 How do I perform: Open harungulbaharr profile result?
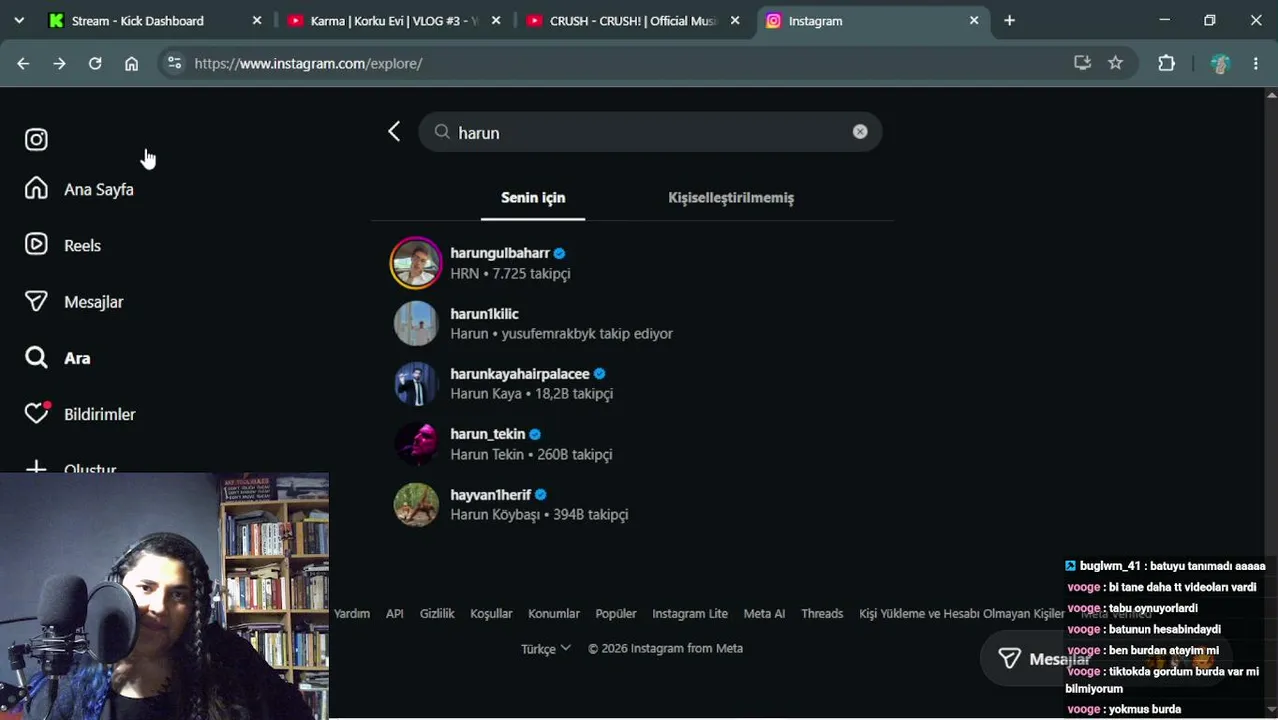635,263
